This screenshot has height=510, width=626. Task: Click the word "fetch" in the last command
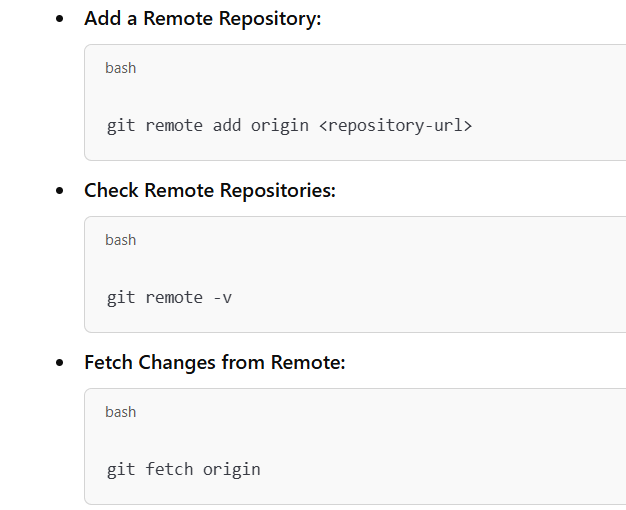[169, 470]
